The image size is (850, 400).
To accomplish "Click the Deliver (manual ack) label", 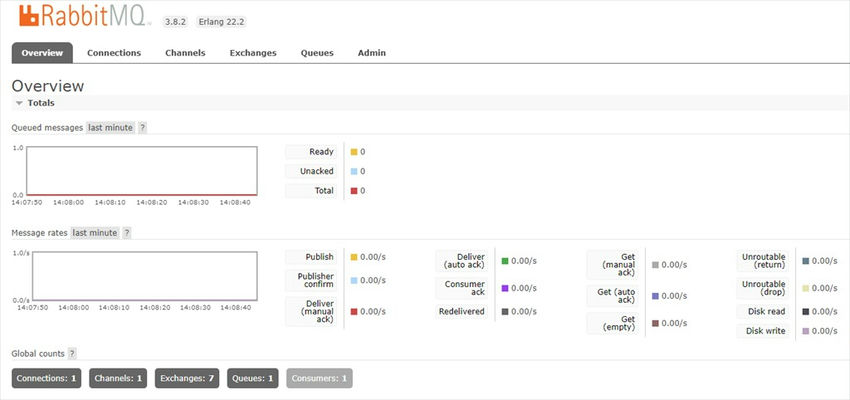I will pyautogui.click(x=311, y=312).
